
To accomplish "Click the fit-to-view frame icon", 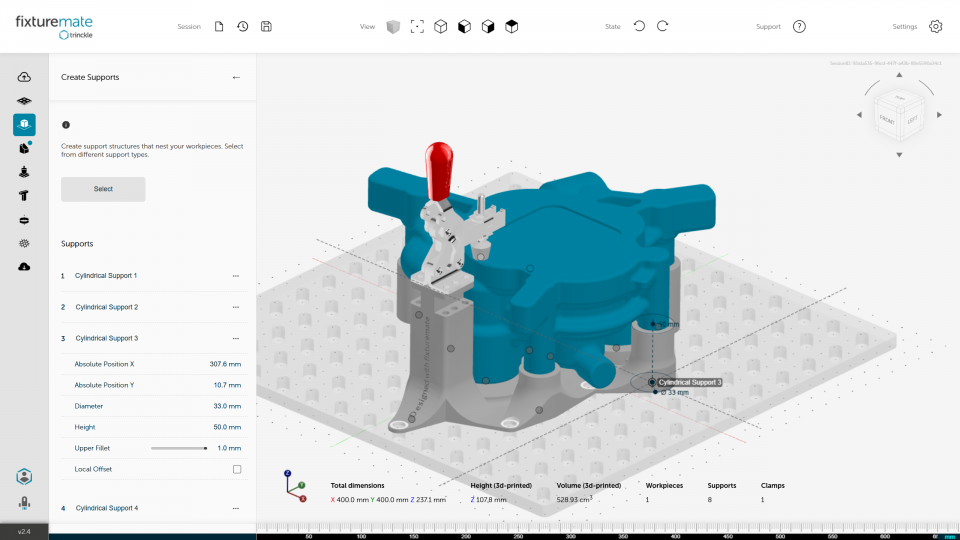I will pos(417,26).
